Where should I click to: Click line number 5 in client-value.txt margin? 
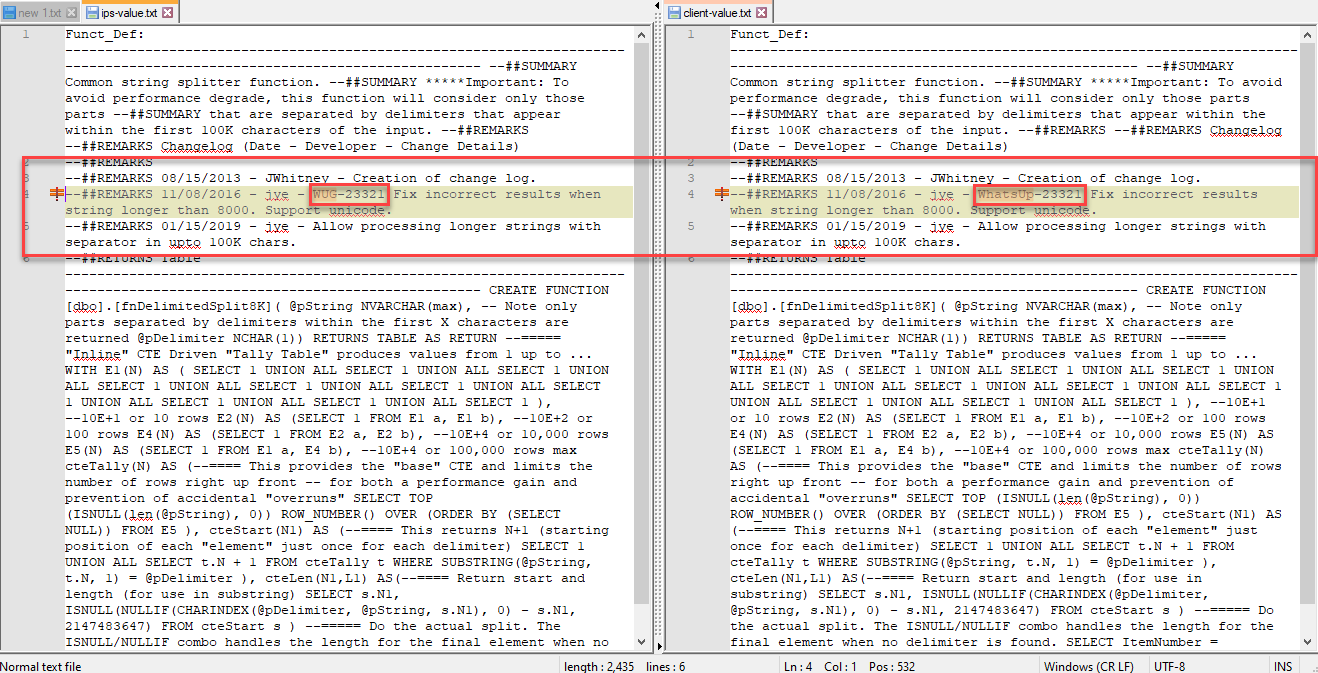tap(691, 226)
